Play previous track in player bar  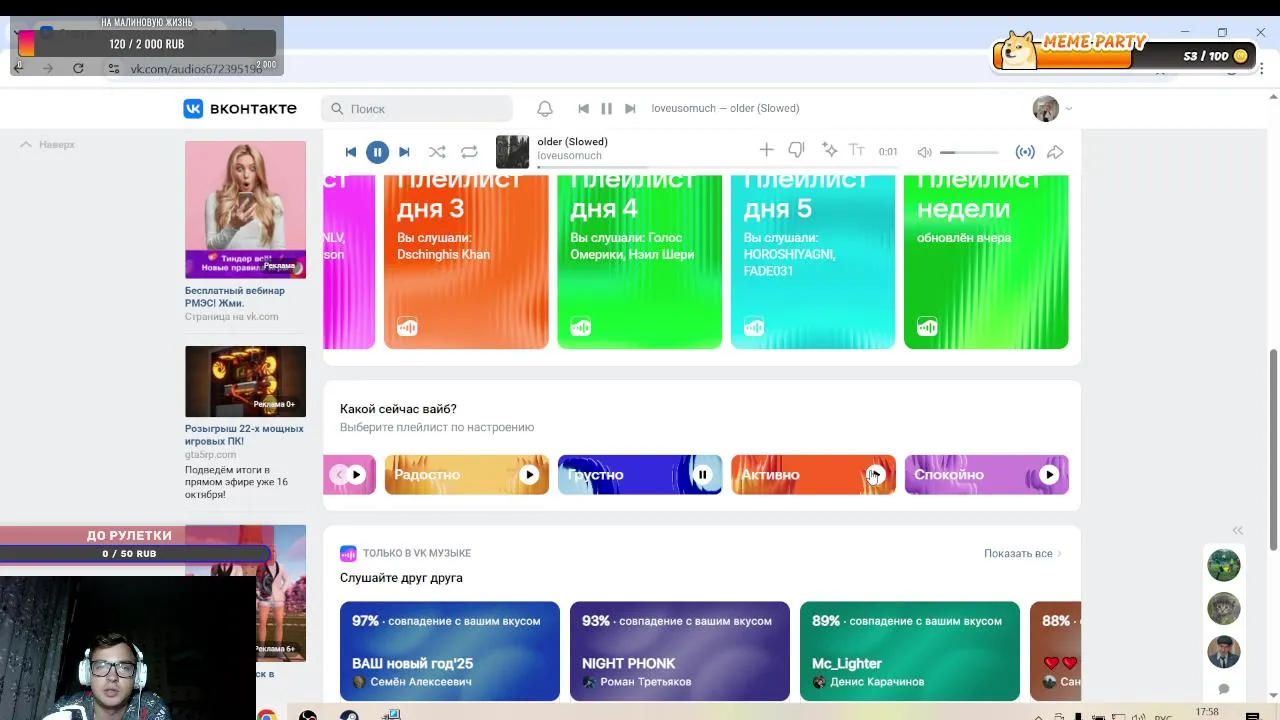350,152
